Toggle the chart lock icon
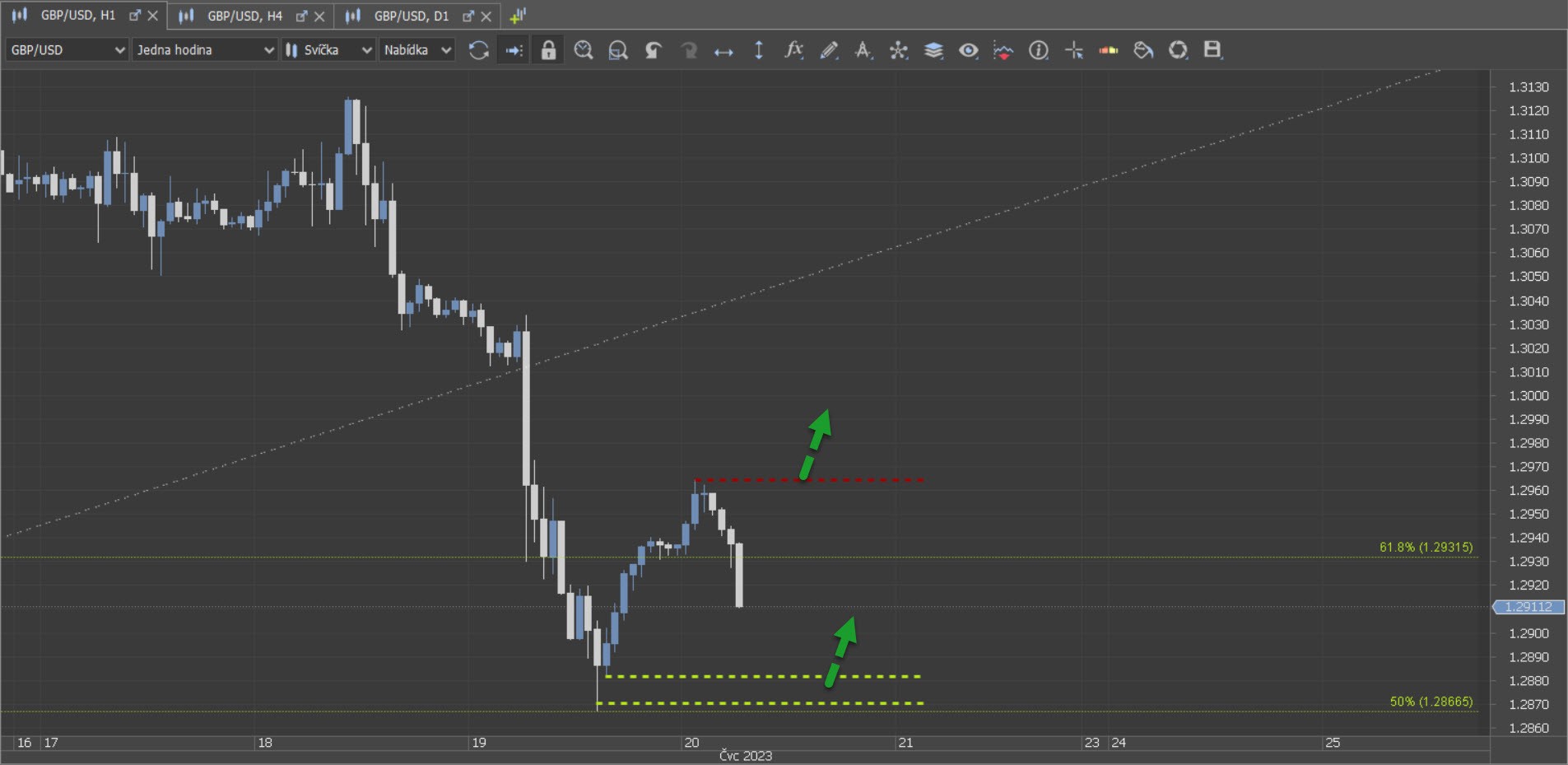The width and height of the screenshot is (1568, 765). (548, 50)
